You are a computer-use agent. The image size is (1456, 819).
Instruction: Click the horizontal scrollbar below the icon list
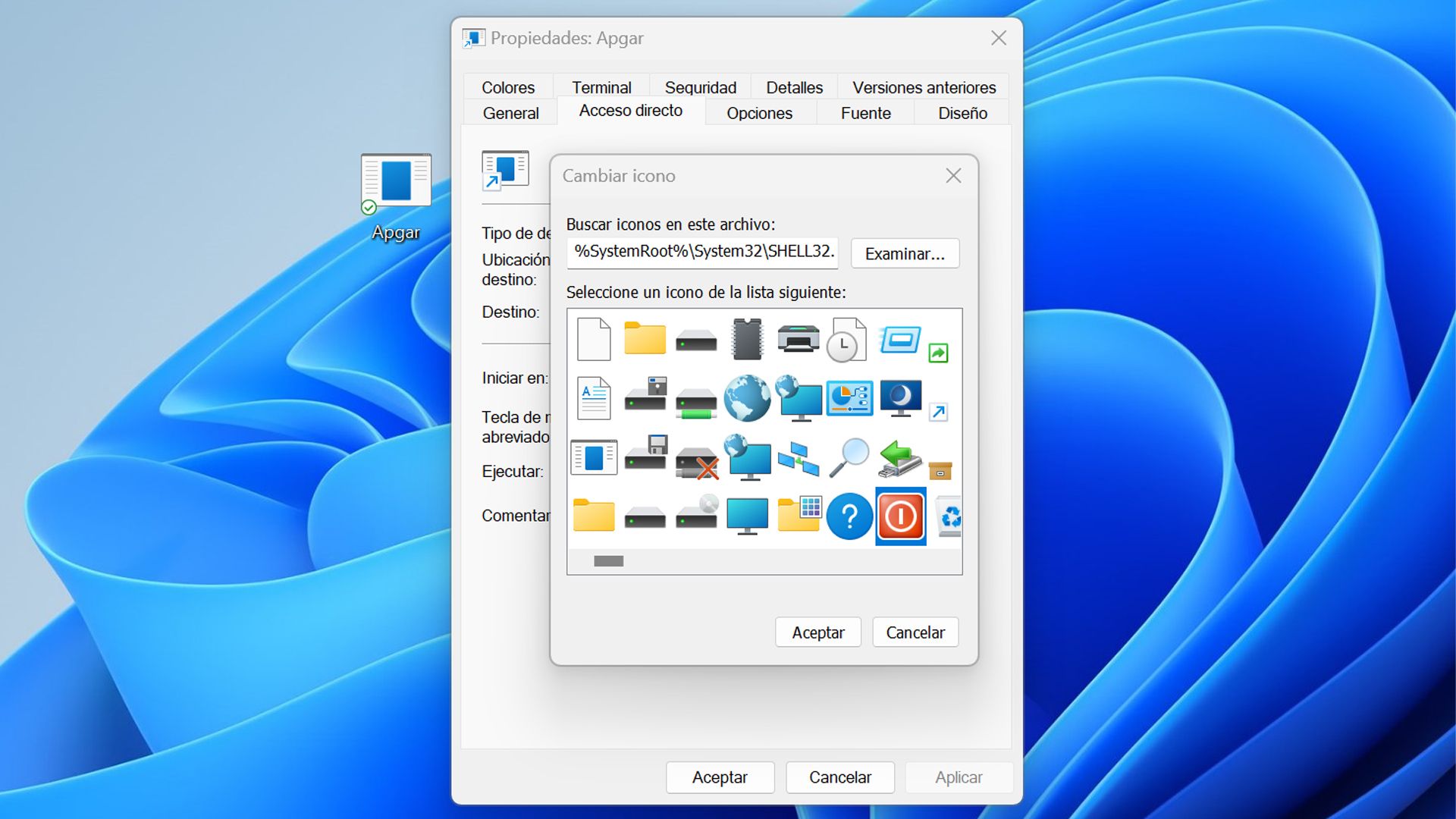610,560
